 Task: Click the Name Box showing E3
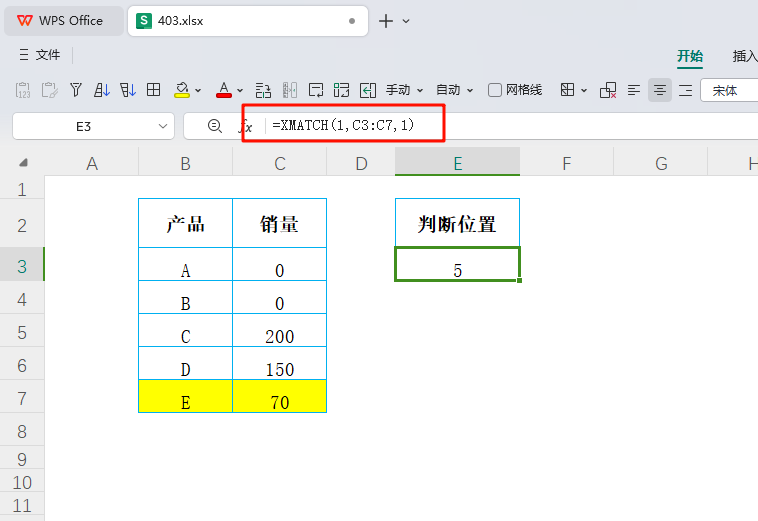(x=84, y=126)
